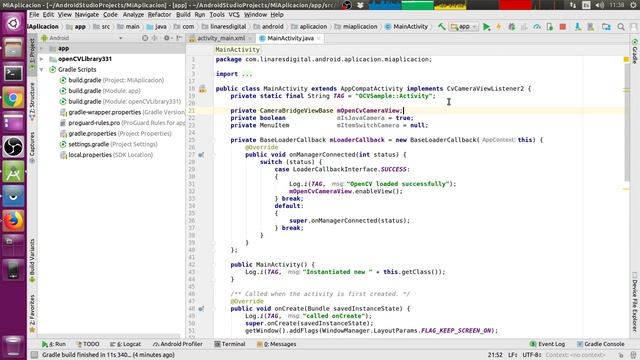Open Android Studio icon in the Ubuntu dock

(13, 171)
